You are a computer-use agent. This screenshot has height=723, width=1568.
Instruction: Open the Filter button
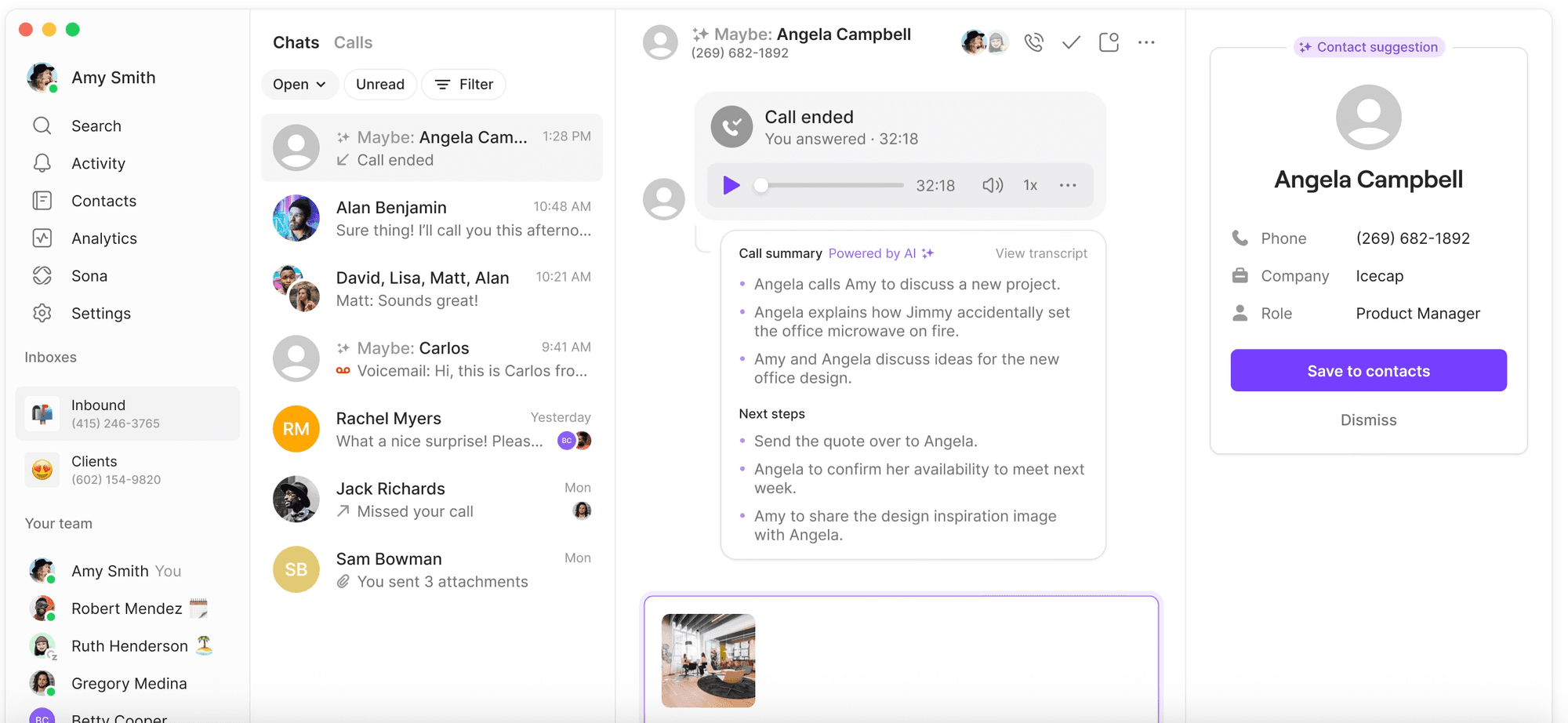click(463, 85)
